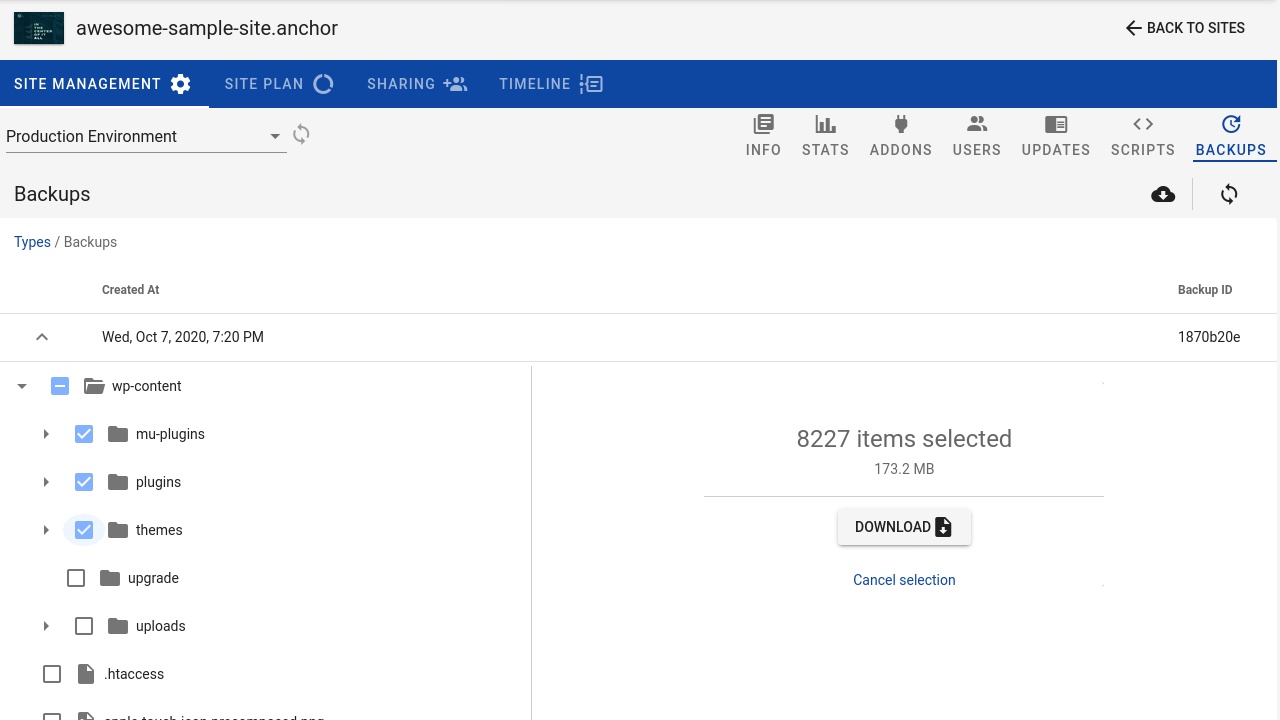Click the upgrade folder icon

click(x=110, y=578)
